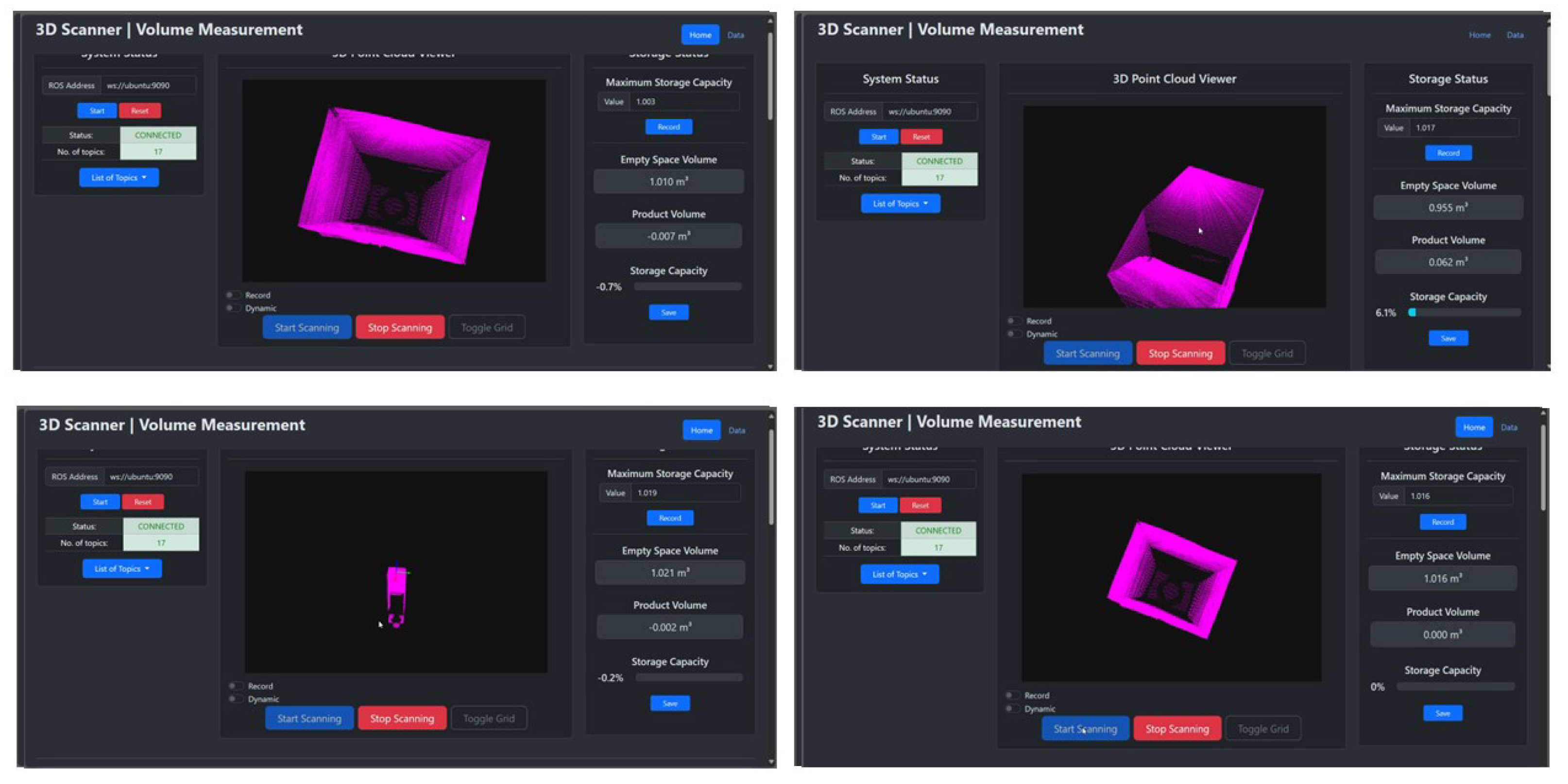Switch to Data tab in top-left screenshot
The width and height of the screenshot is (1568, 784).
[x=735, y=34]
